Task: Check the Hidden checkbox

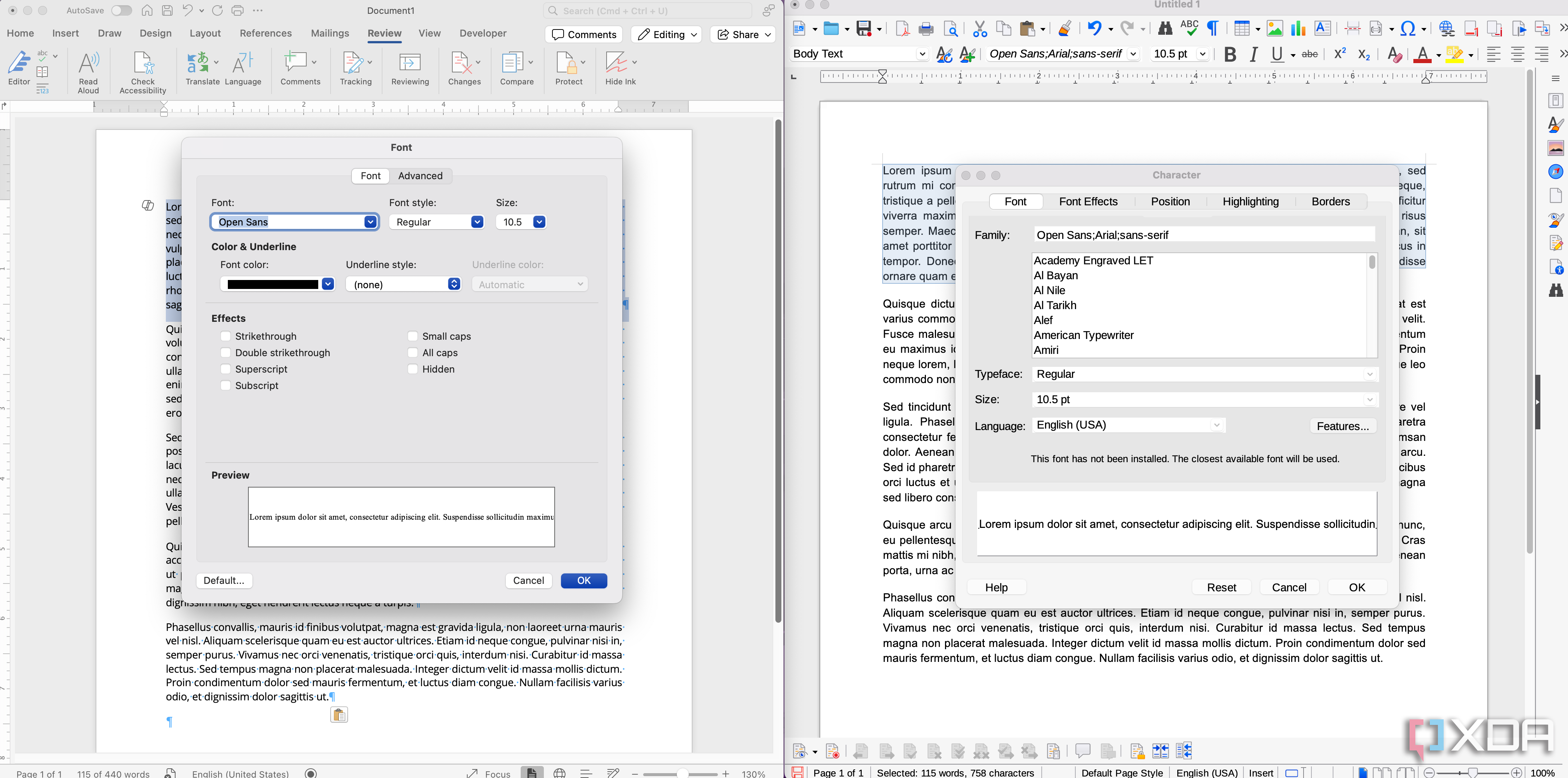Action: [x=413, y=368]
